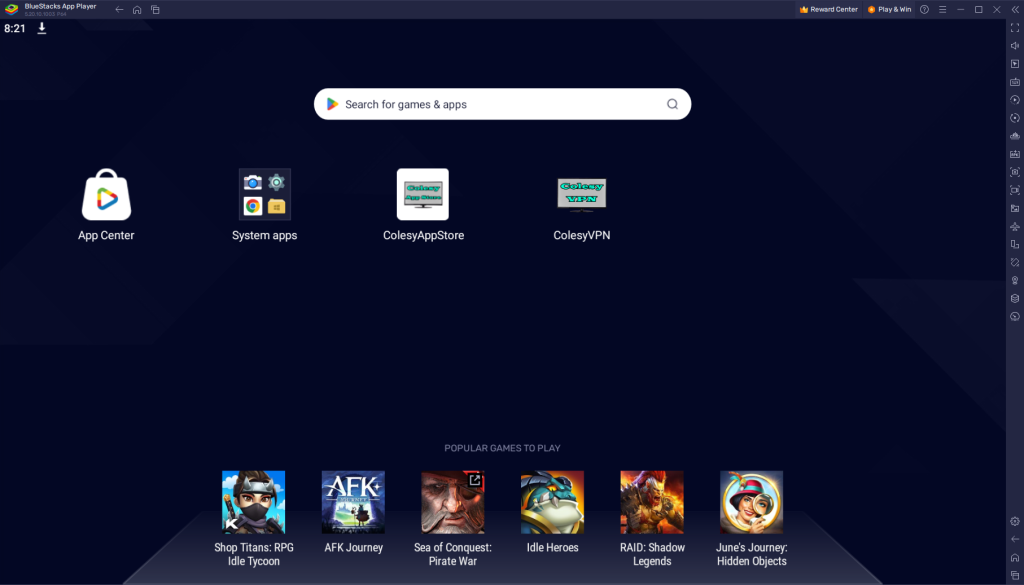Collapse the sidebar with double chevron
This screenshot has width=1024, height=585.
pyautogui.click(x=1015, y=9)
